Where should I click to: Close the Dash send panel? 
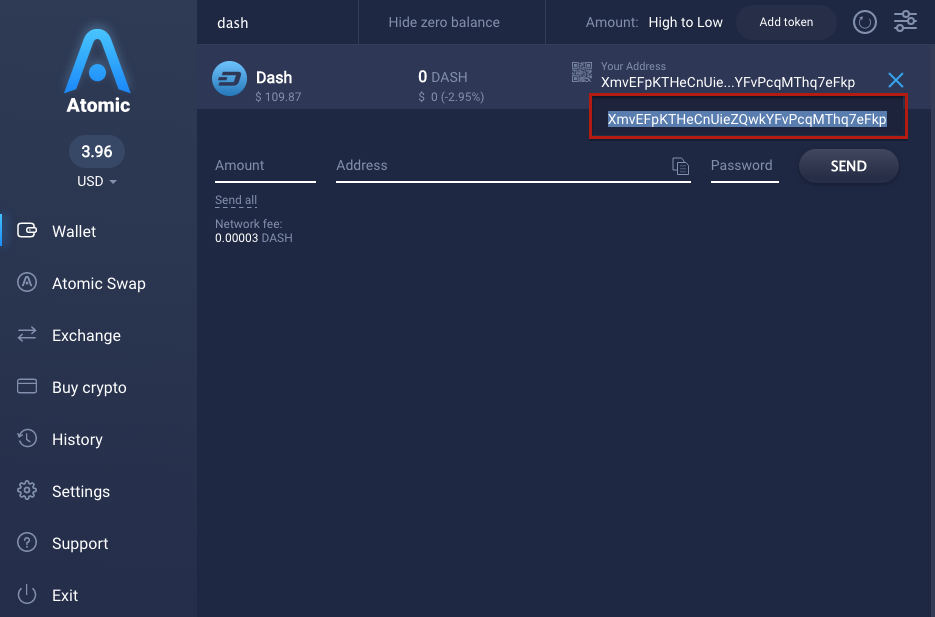pyautogui.click(x=896, y=80)
